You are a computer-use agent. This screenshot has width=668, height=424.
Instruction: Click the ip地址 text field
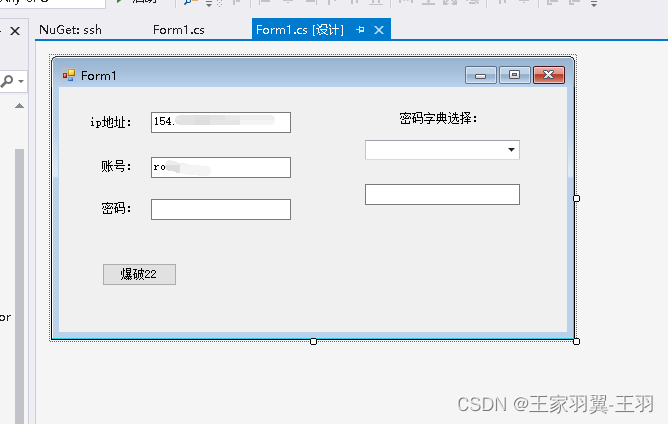pos(221,122)
